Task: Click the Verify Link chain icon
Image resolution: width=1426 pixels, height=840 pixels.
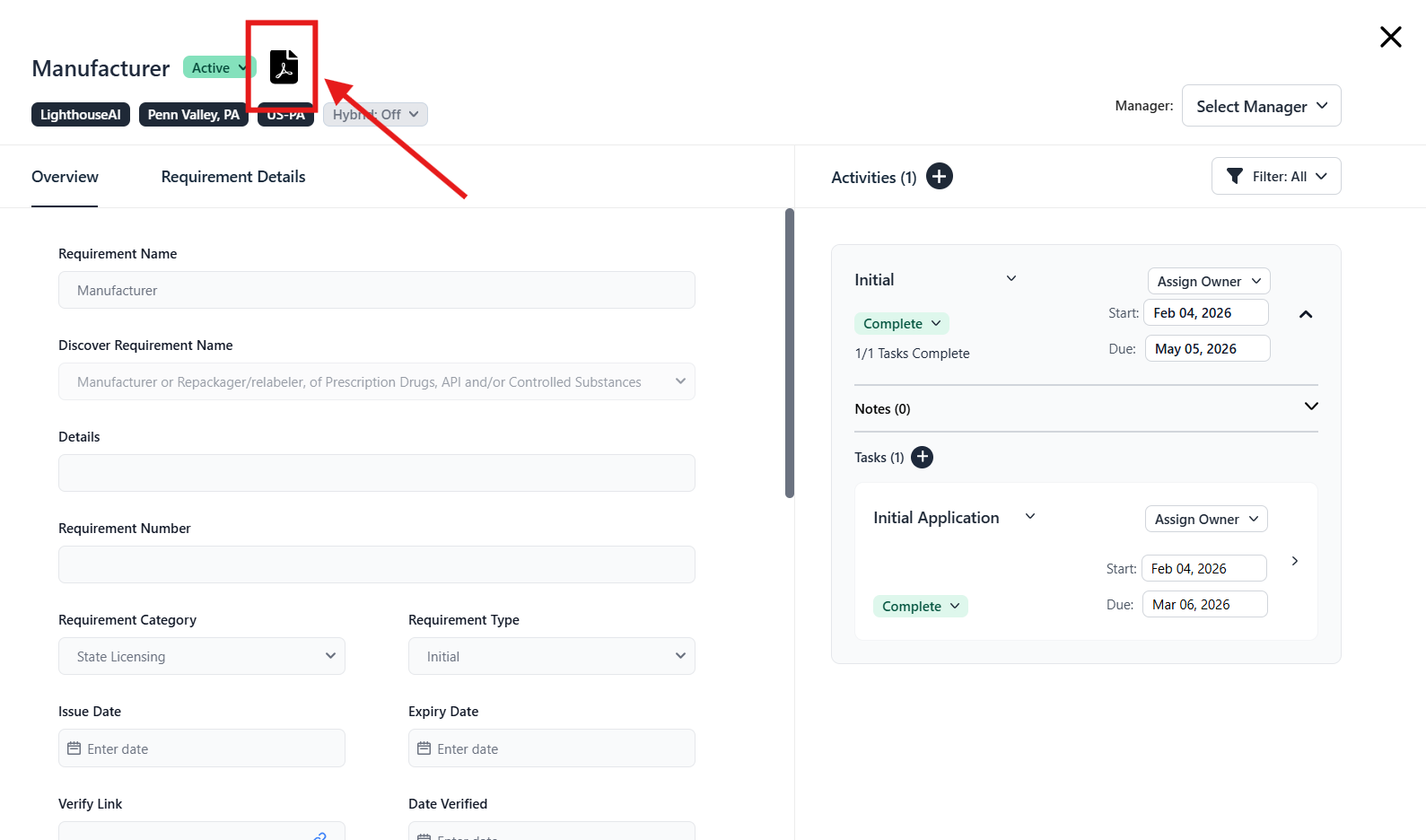Action: click(x=319, y=835)
